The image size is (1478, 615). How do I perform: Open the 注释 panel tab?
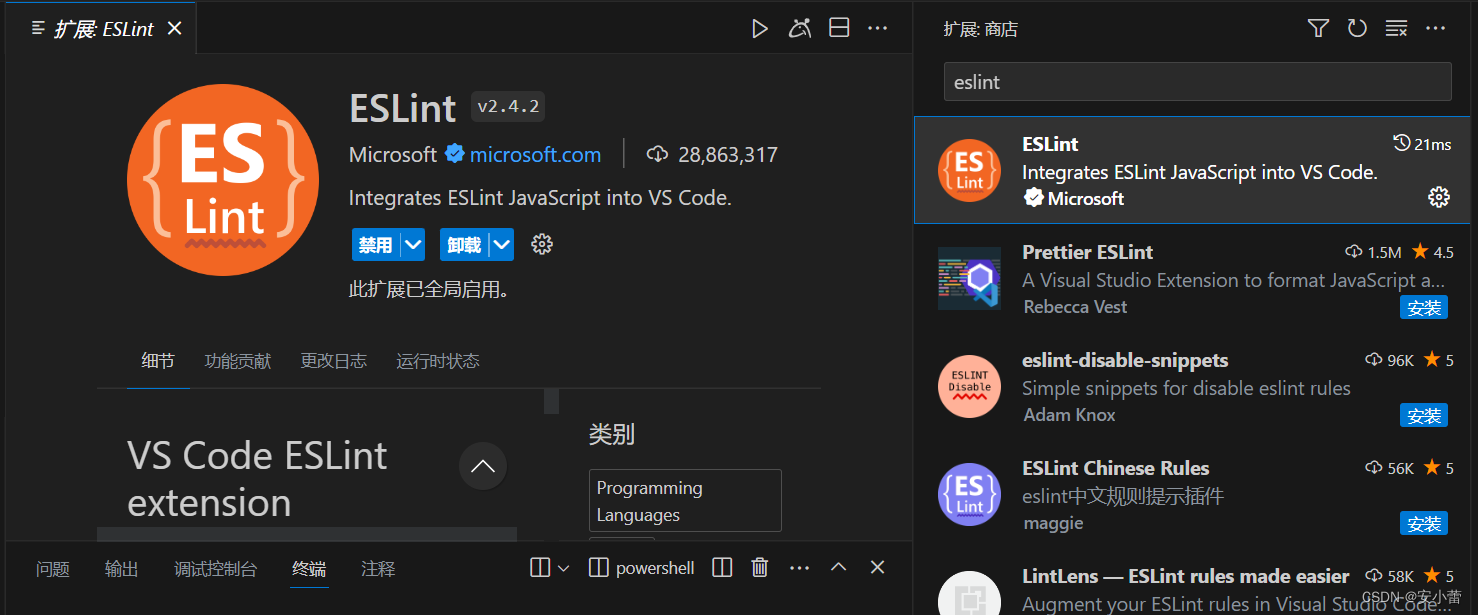[378, 569]
